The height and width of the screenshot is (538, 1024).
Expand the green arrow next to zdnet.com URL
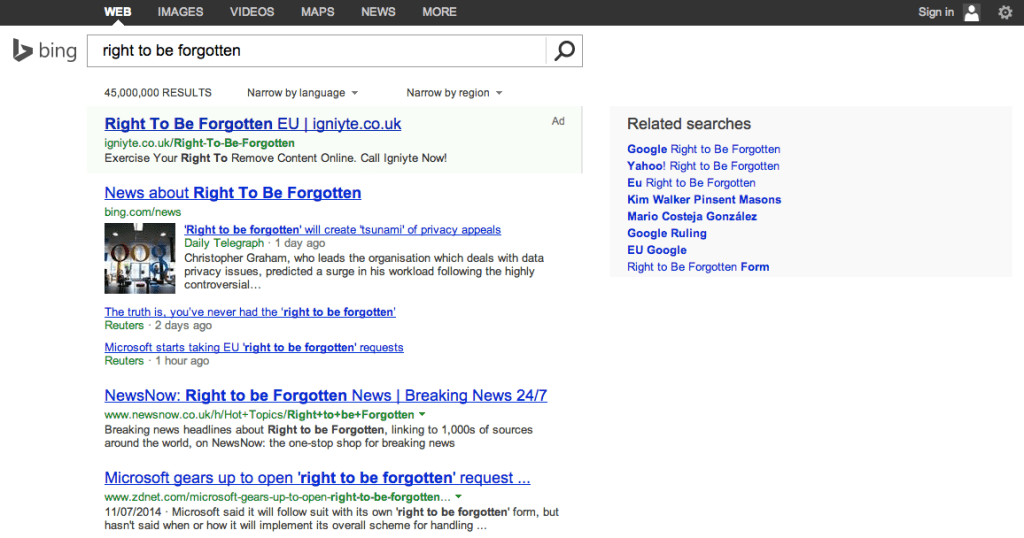(458, 497)
